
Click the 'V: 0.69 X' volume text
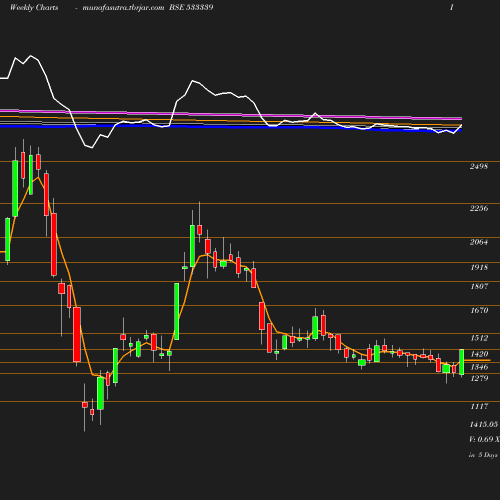[484, 439]
